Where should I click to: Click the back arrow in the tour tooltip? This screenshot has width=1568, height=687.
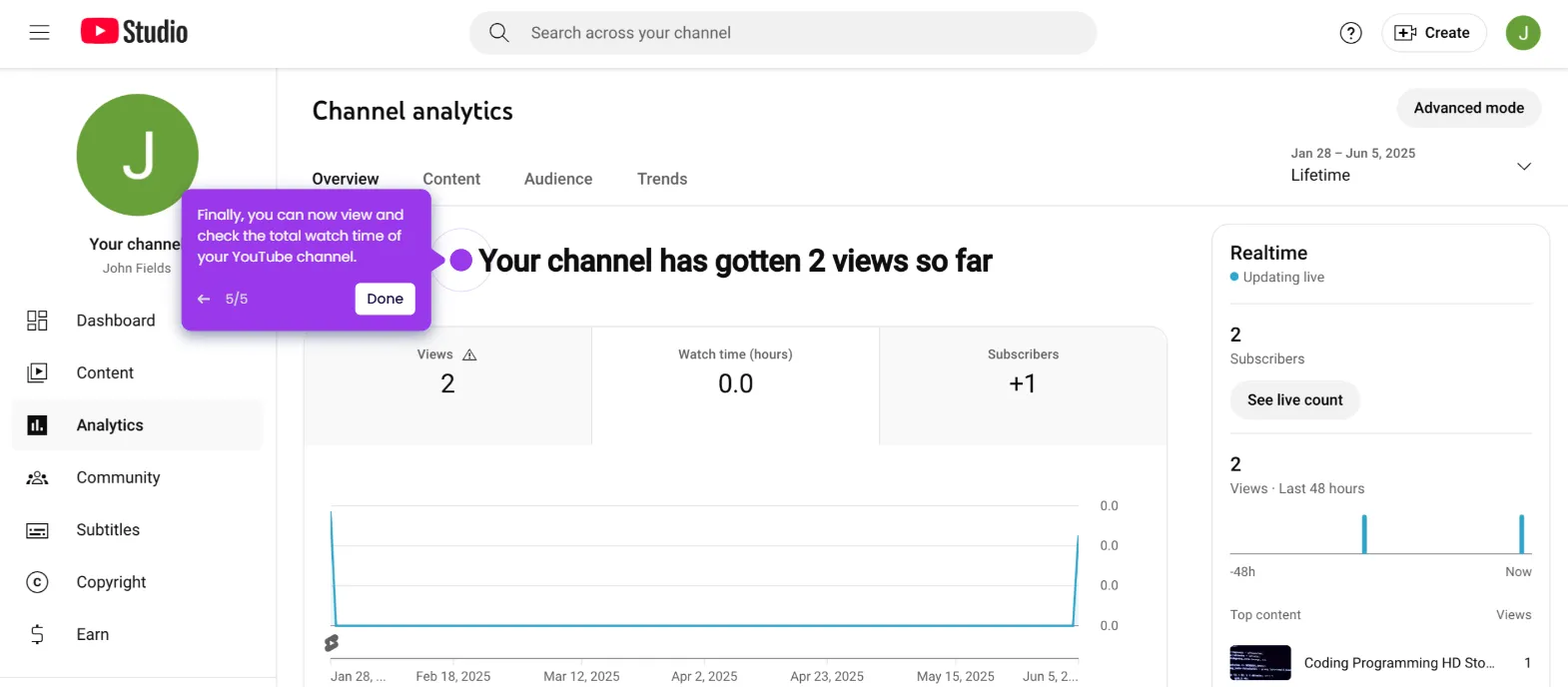pos(204,299)
